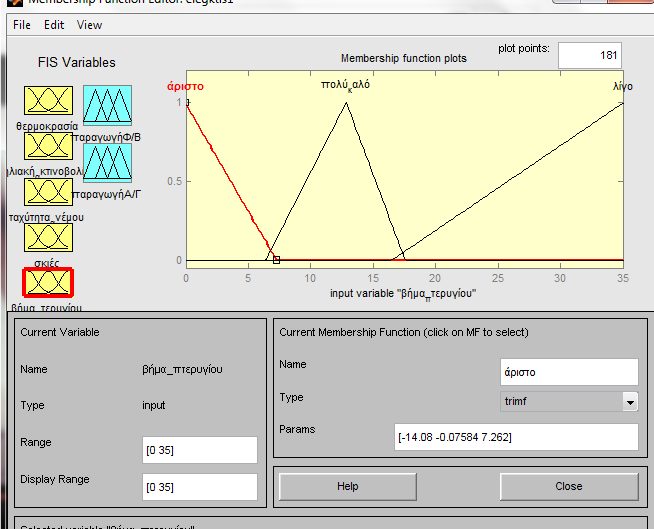Select the παραγωγήΑ/Γ output variable icon
654x529 pixels.
108,163
